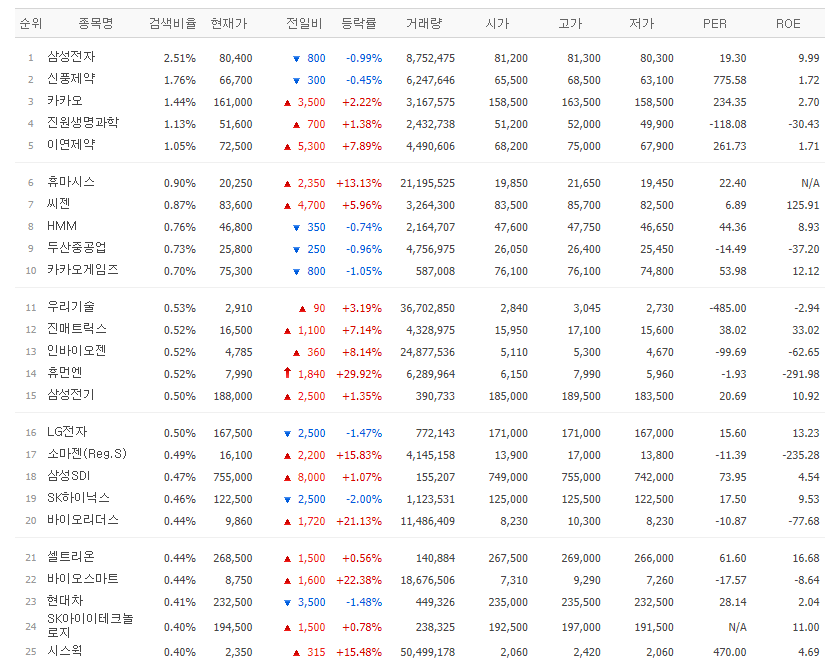
Task: Click the 시가 column header
Action: (497, 23)
